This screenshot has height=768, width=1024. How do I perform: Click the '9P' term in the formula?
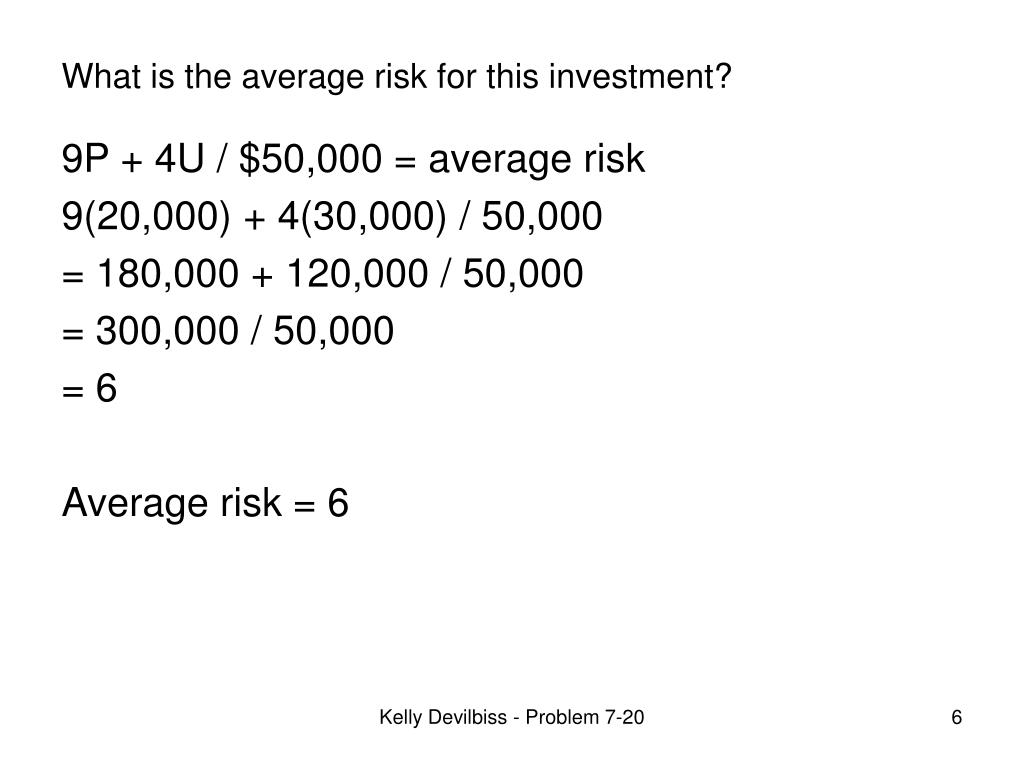(x=85, y=159)
